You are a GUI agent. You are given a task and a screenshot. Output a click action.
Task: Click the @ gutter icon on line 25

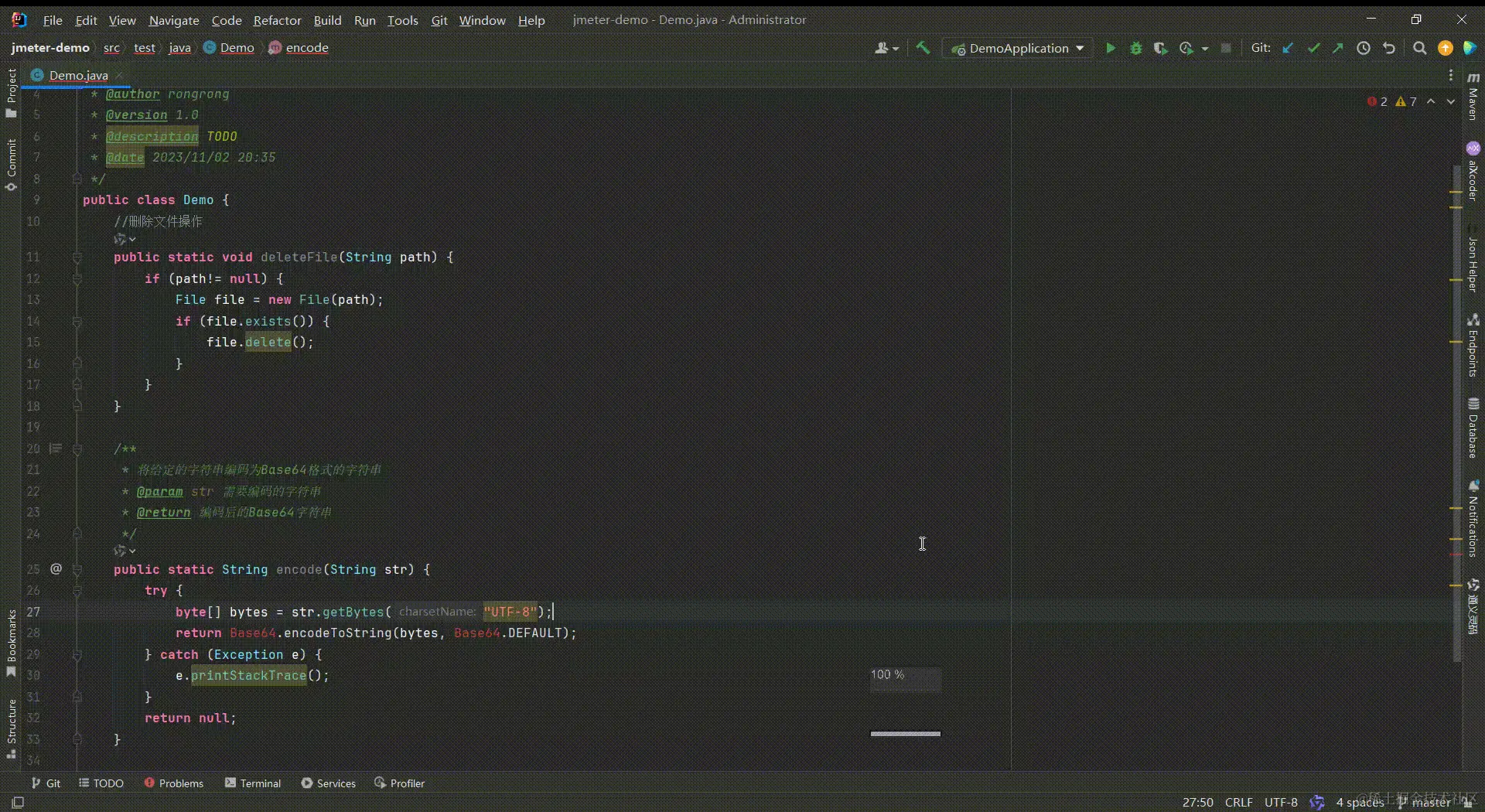pos(56,569)
